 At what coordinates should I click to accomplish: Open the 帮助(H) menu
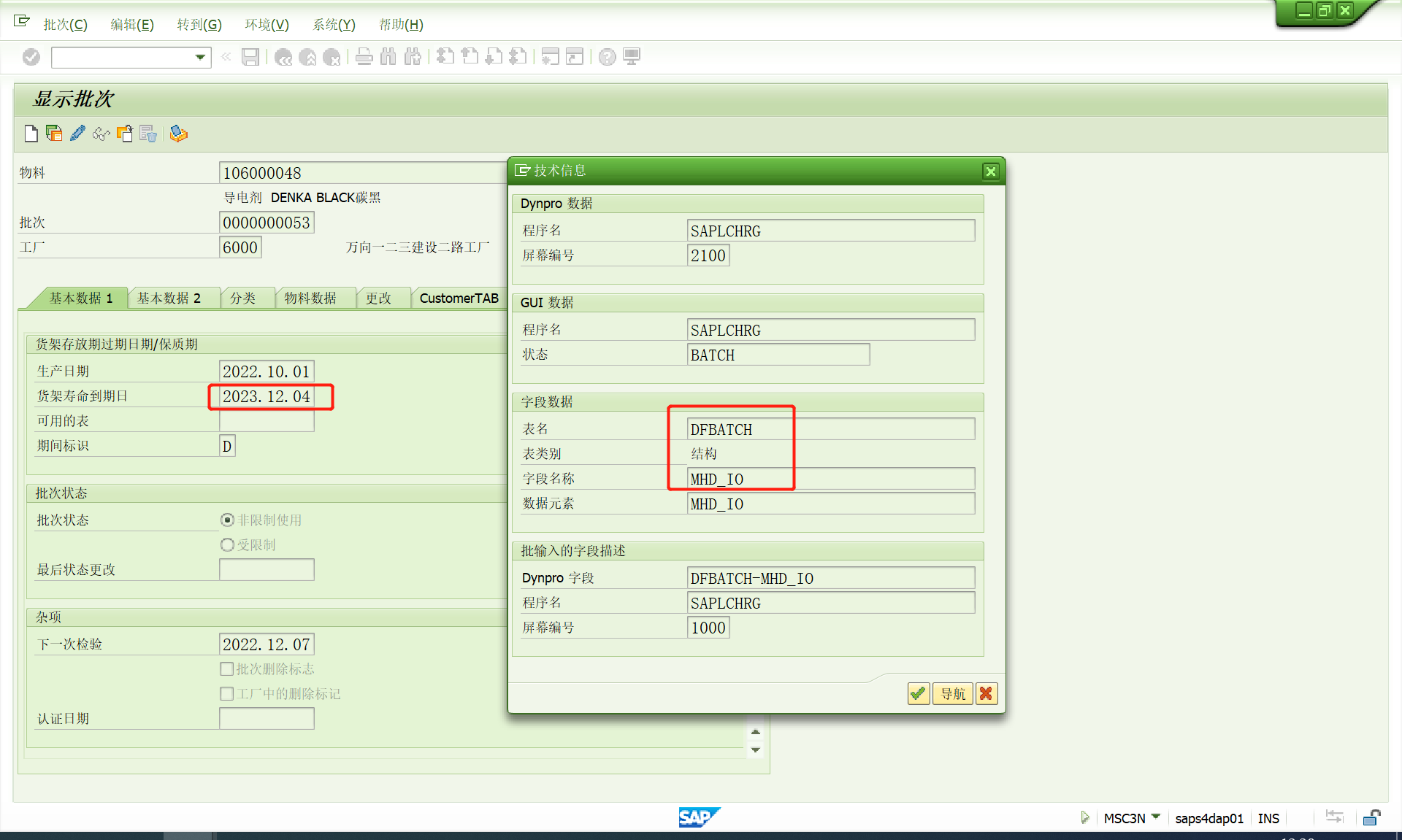[x=401, y=25]
